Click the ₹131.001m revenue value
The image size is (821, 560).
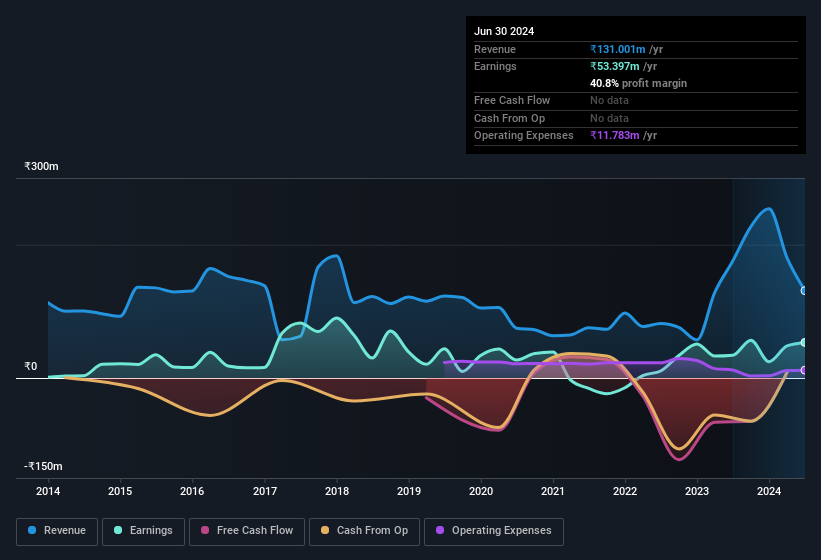coord(618,49)
